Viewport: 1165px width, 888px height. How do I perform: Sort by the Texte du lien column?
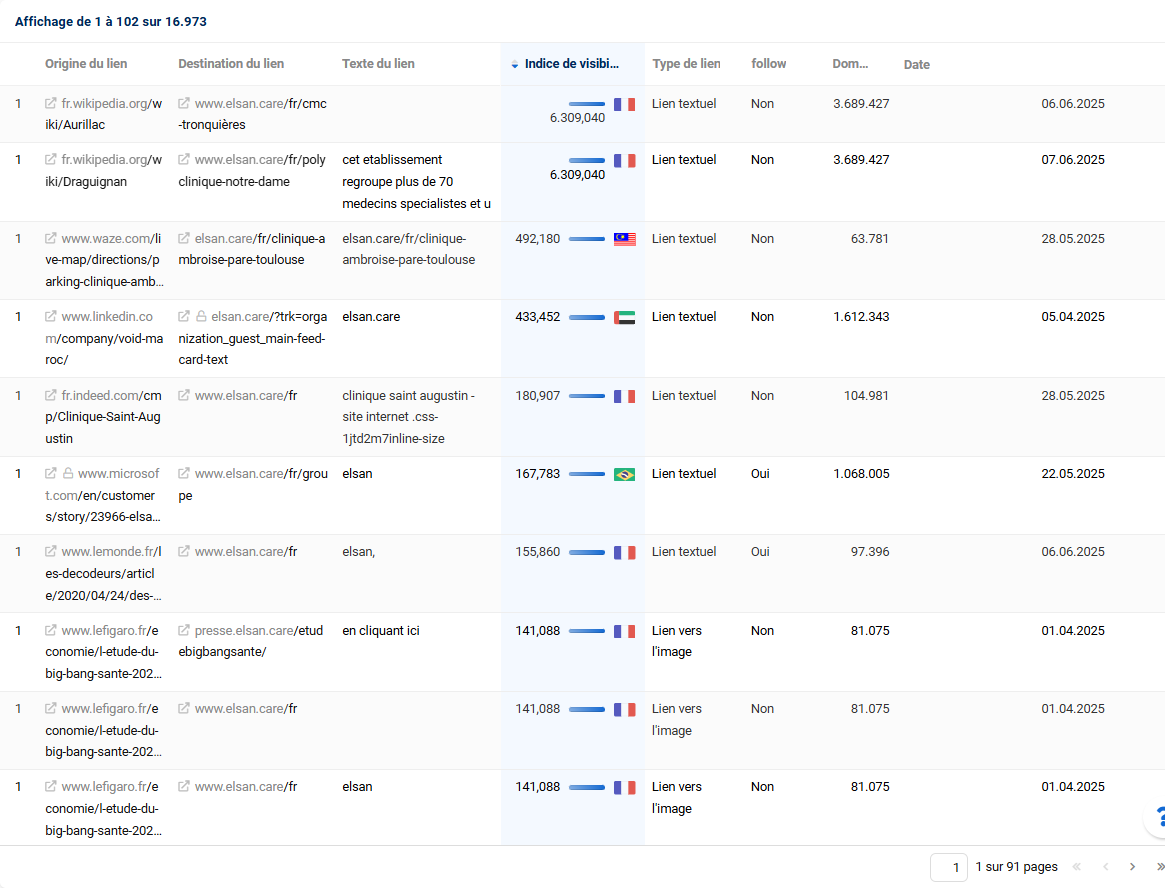pos(378,64)
